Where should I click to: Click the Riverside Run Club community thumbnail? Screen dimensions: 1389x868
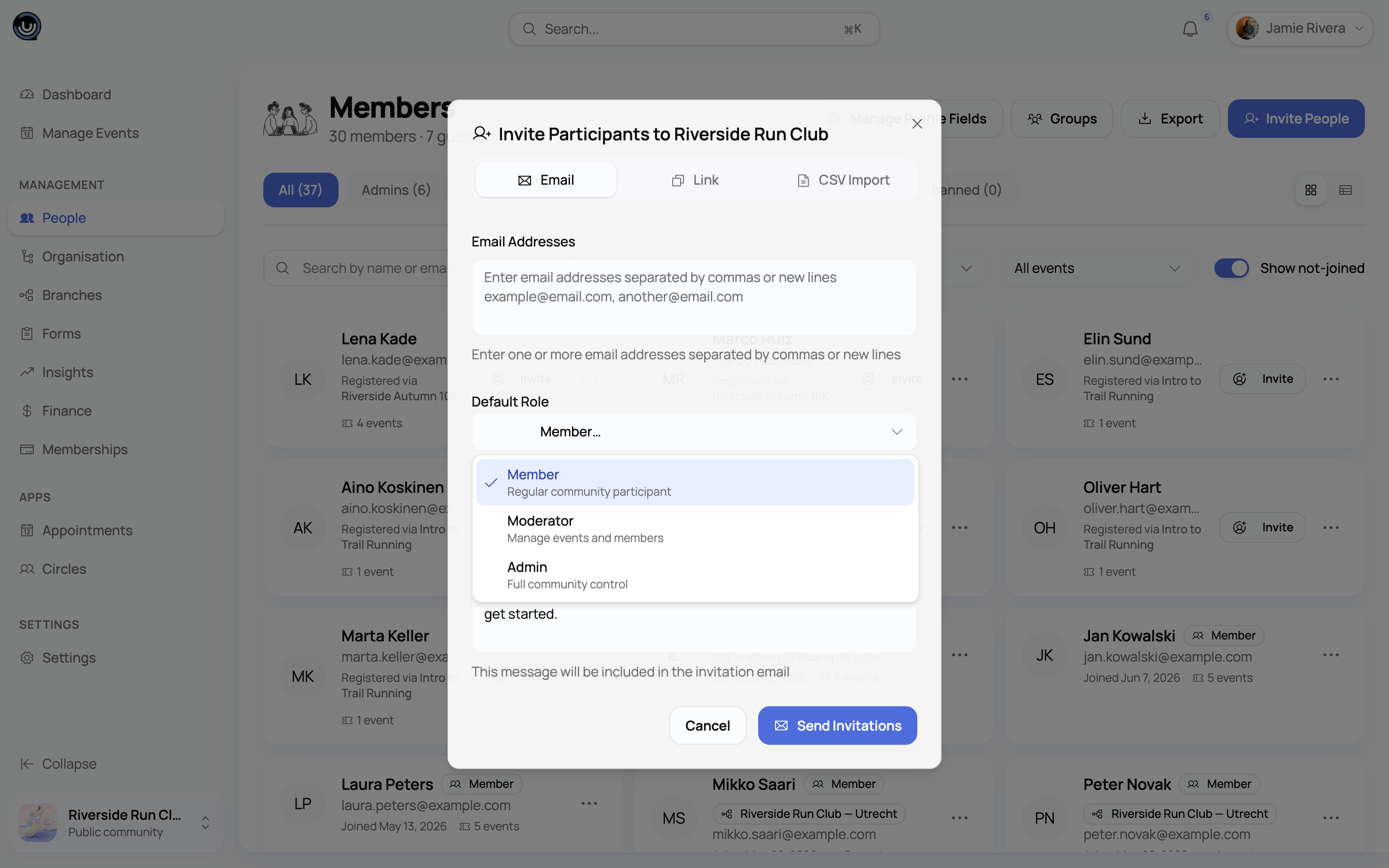tap(38, 823)
